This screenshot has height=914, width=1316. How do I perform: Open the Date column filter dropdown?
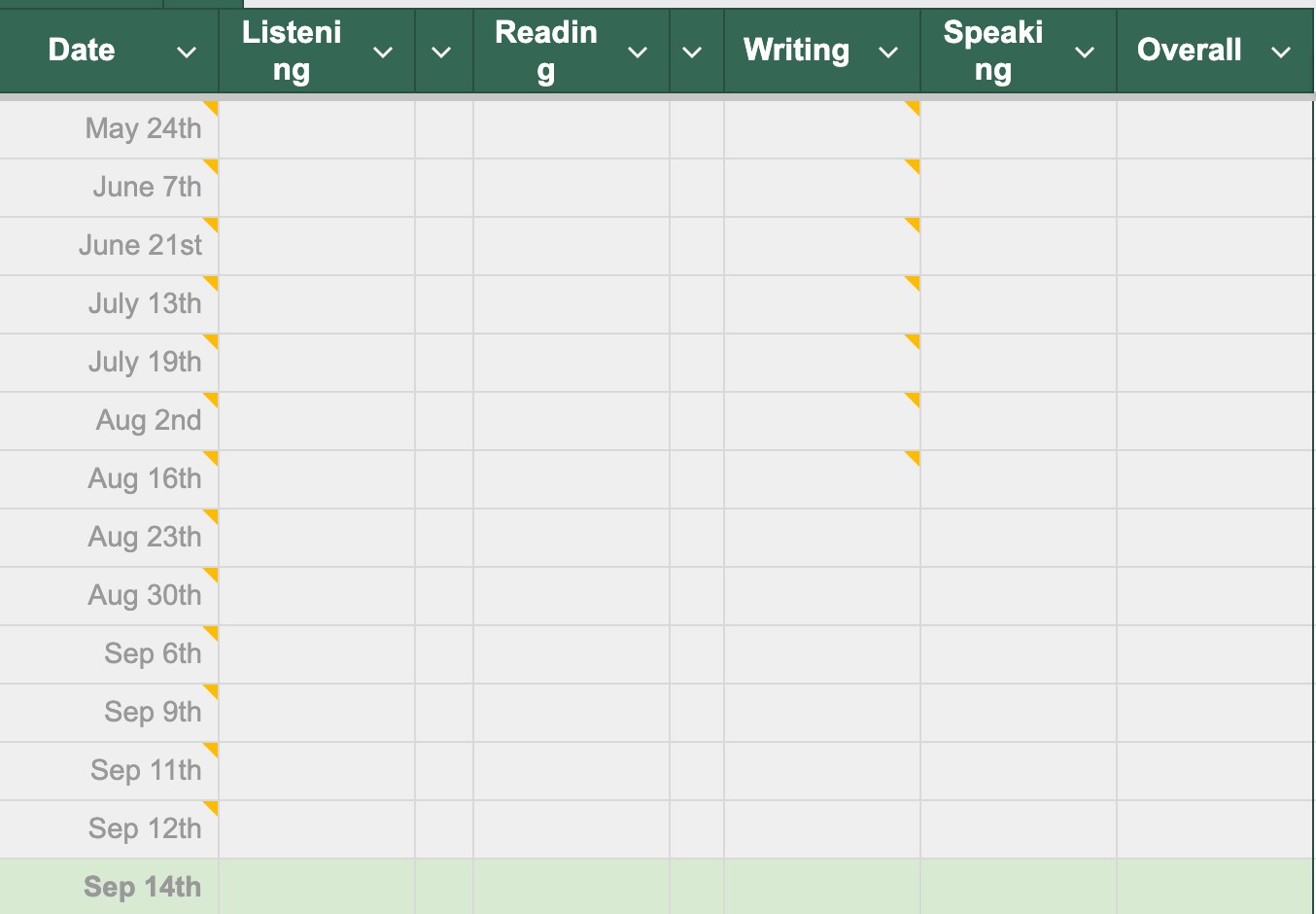tap(187, 53)
